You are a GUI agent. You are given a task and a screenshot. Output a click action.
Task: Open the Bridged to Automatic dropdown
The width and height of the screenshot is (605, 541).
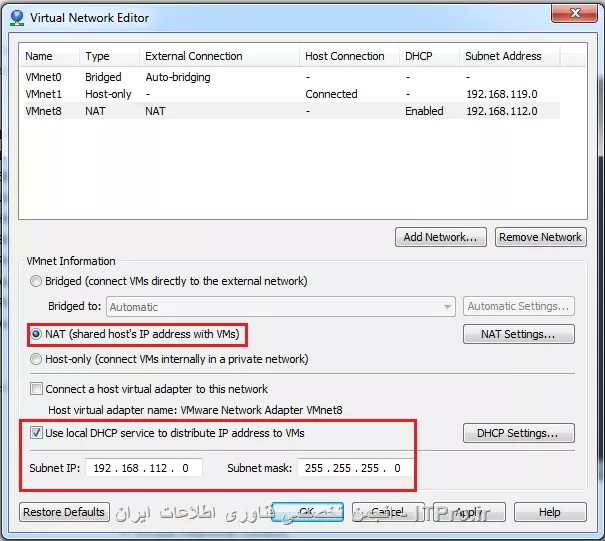pos(281,307)
